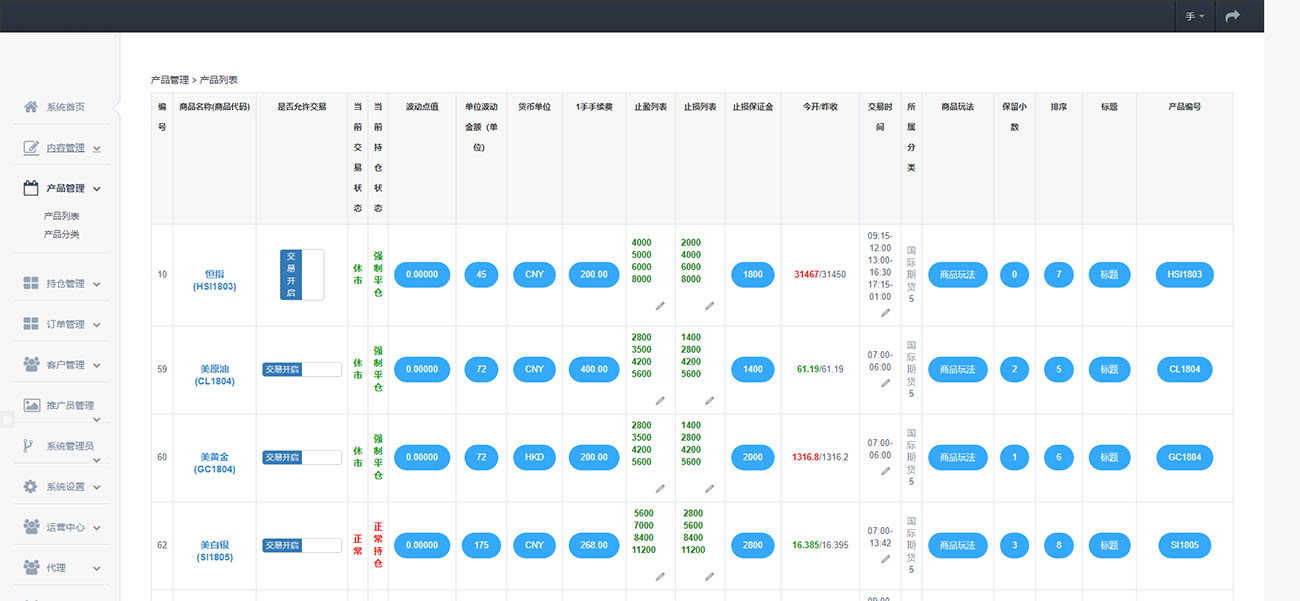Open the 手 user dropdown in header
Screen dimensions: 1300x601
tap(1194, 17)
